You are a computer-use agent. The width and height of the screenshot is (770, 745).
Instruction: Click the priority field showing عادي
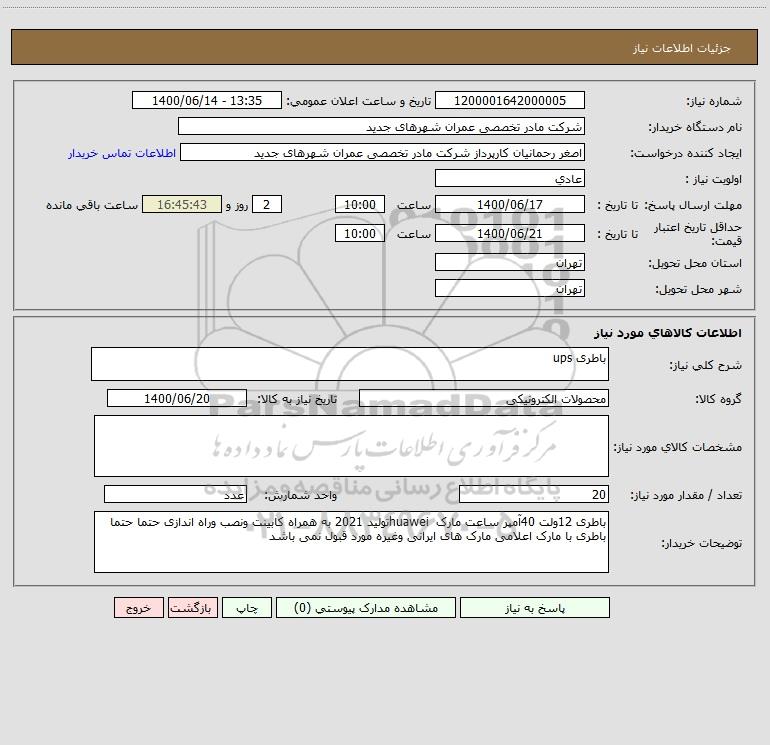point(510,178)
